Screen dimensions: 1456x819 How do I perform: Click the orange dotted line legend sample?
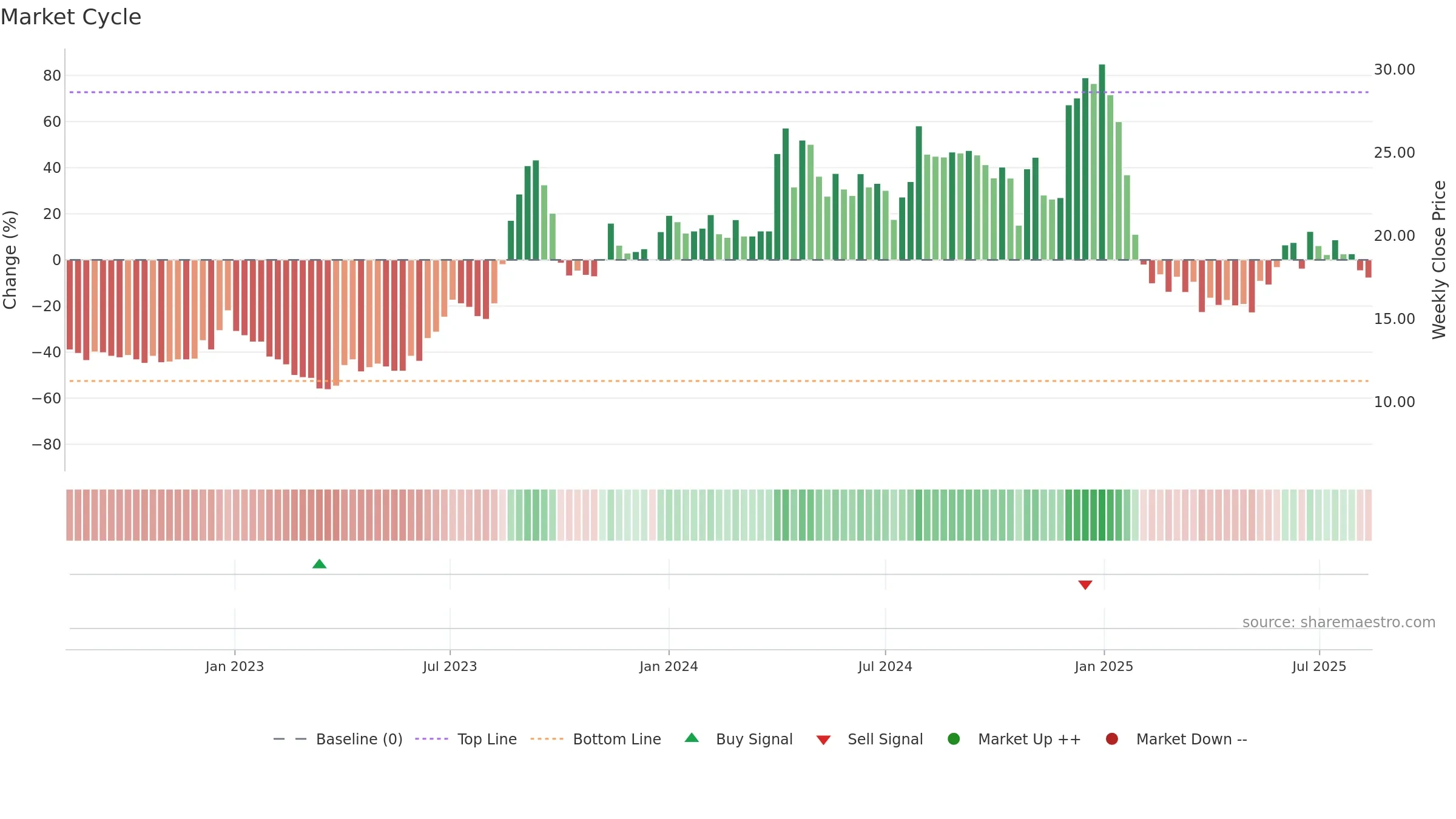pos(547,739)
